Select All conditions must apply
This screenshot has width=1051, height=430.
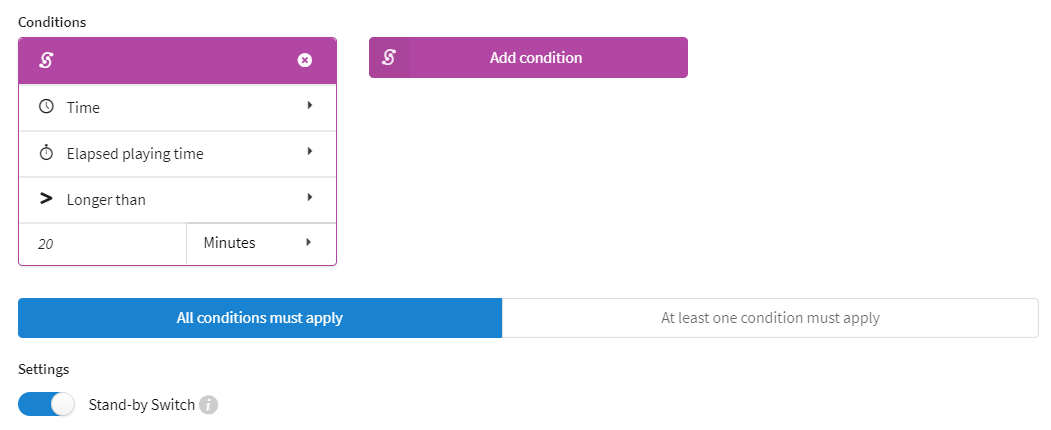click(260, 317)
